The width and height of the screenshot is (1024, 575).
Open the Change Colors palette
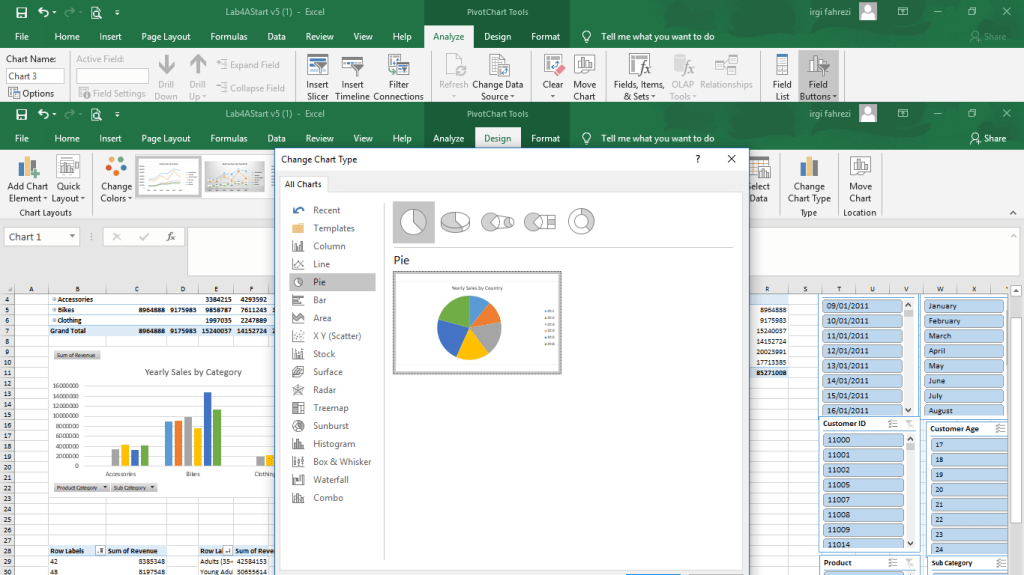point(116,167)
